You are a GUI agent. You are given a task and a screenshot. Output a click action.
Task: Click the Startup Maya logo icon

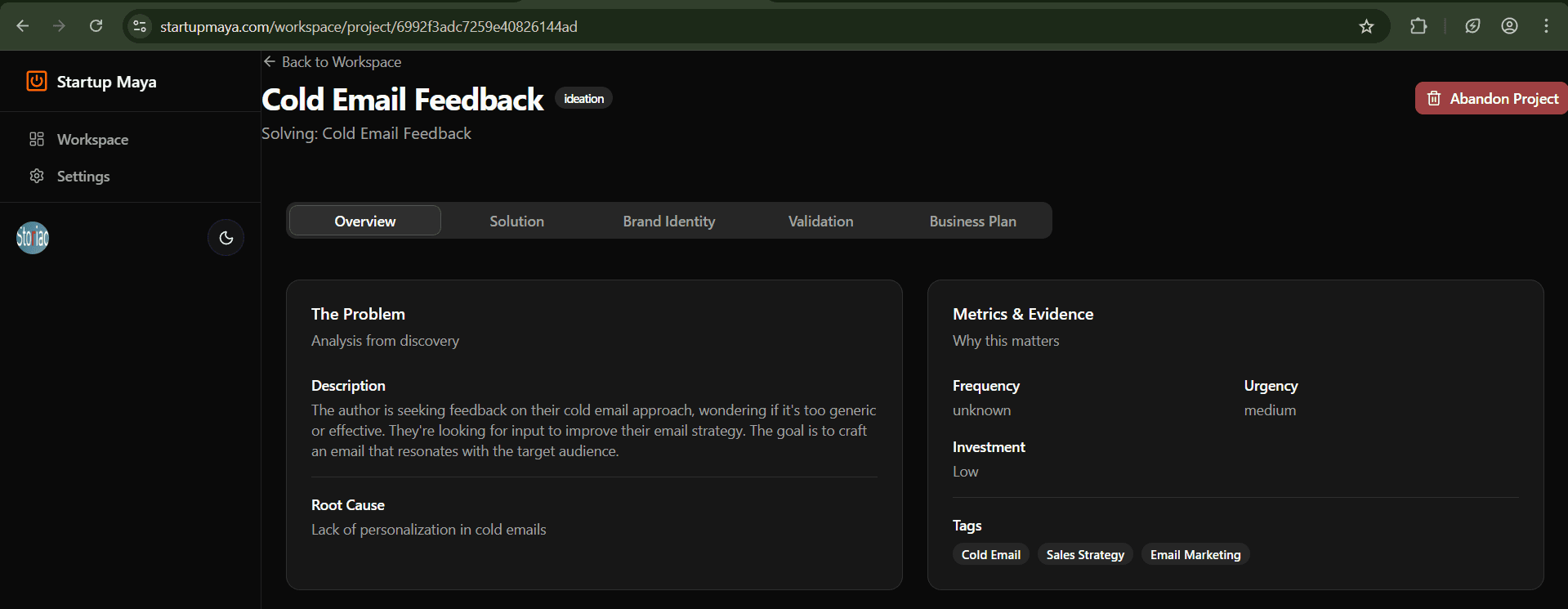37,81
